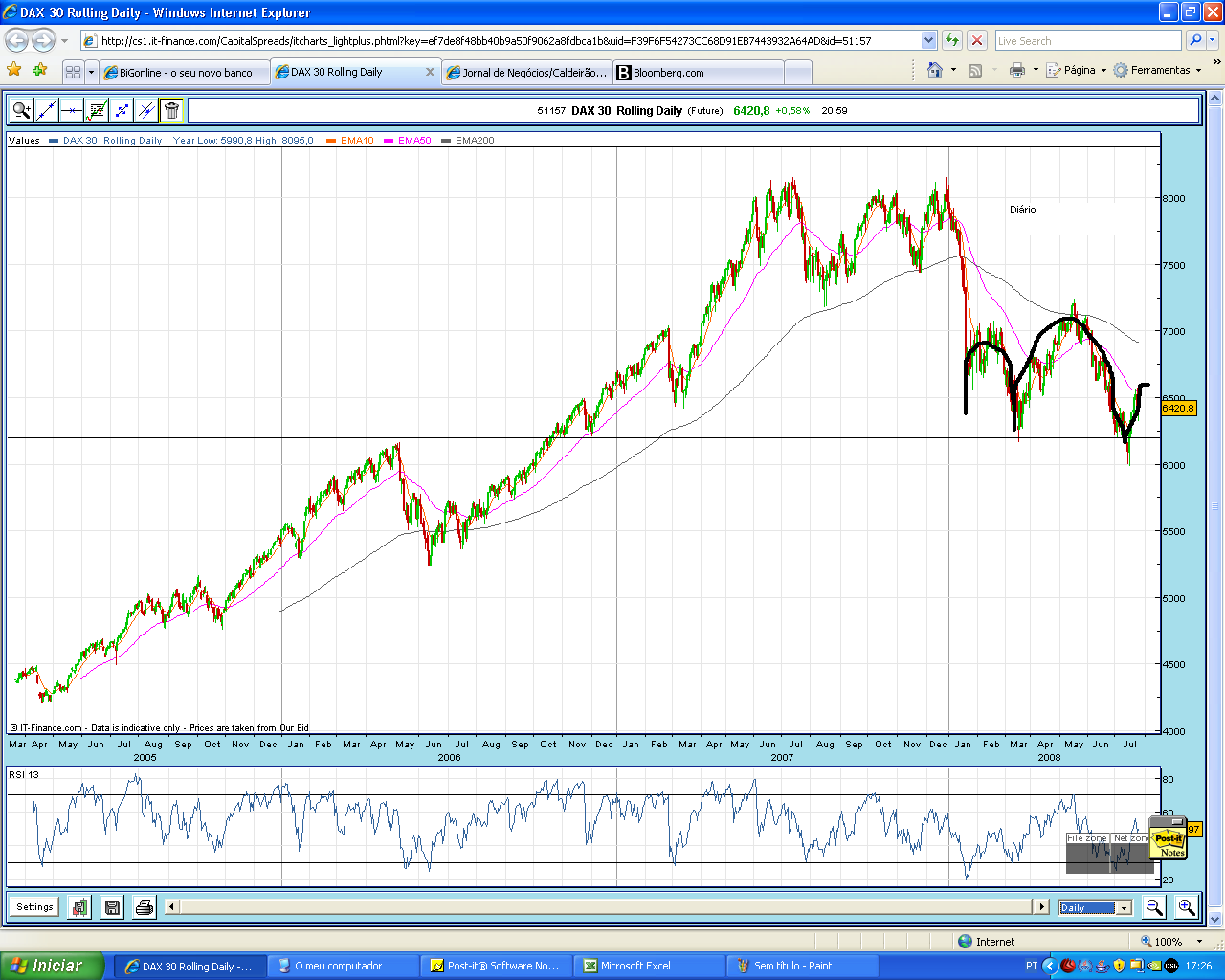Click IE Back navigation button
Viewport: 1225px width, 980px height.
[x=16, y=40]
